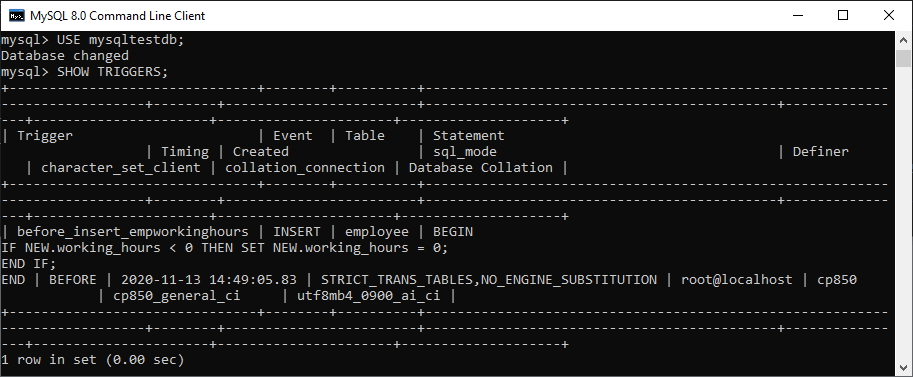Click the scrollbar down arrow
913x377 pixels.
[x=903, y=368]
